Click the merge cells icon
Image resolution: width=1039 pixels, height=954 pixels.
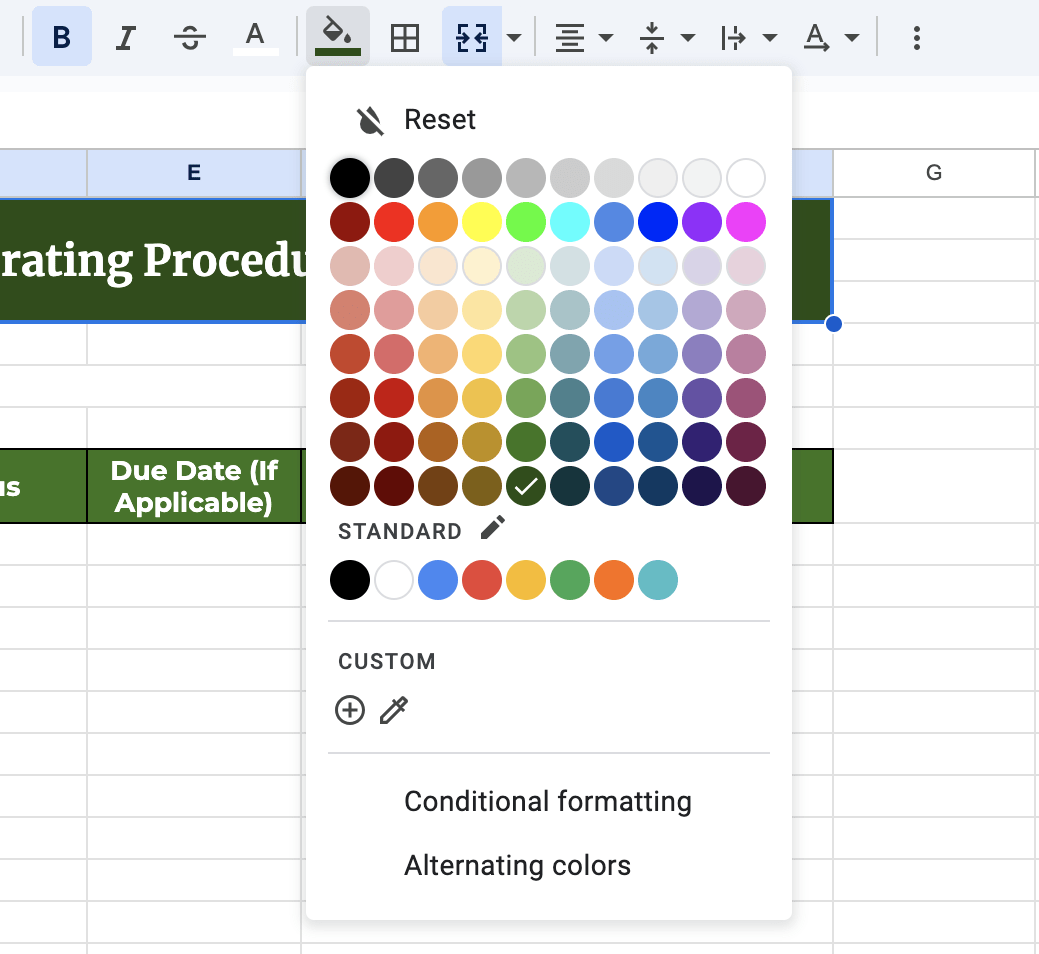pyautogui.click(x=471, y=38)
